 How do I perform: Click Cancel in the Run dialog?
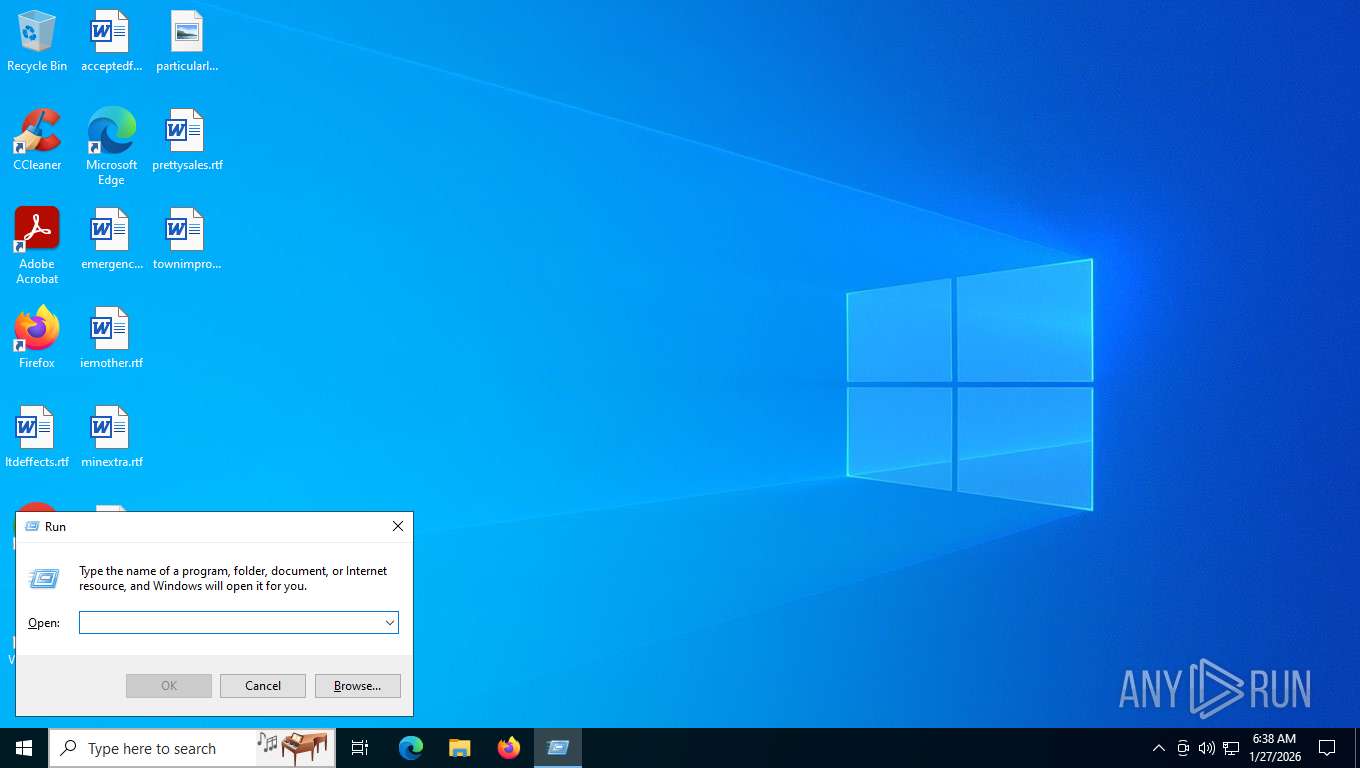coord(263,686)
